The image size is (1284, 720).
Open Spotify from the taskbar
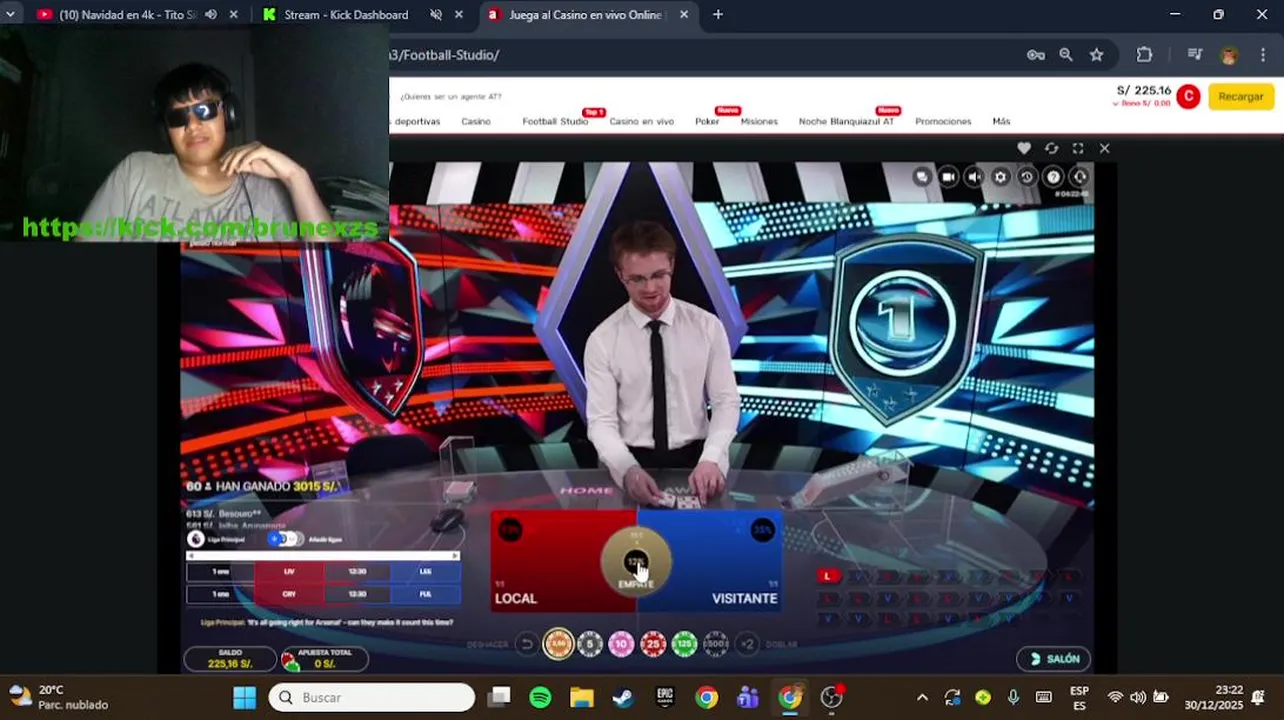540,697
